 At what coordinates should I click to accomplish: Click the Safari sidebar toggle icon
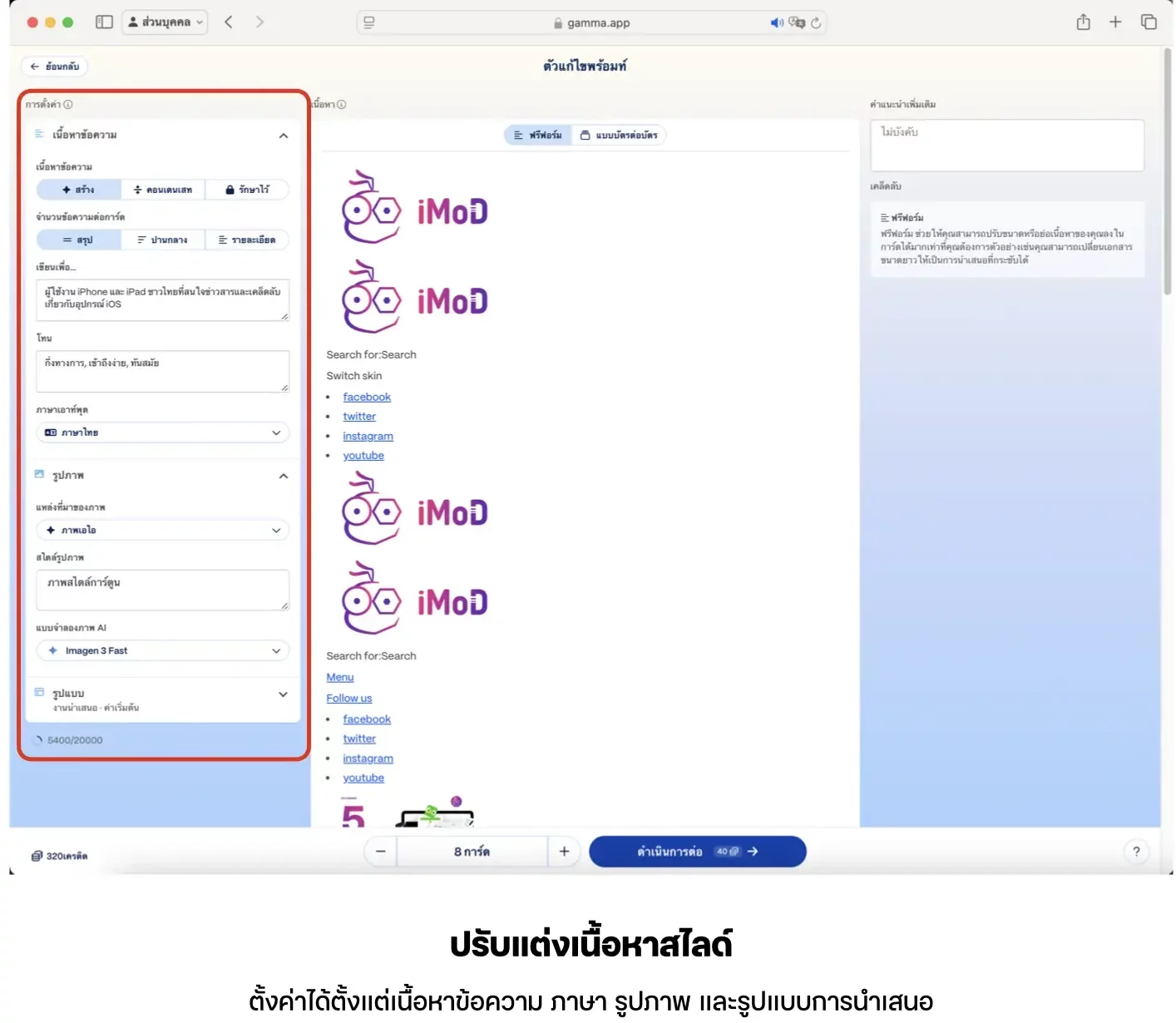(104, 22)
